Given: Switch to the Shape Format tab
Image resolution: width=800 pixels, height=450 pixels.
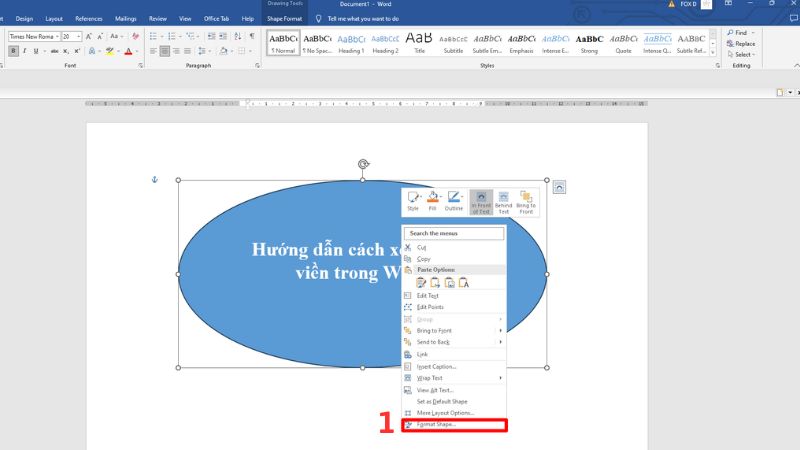Looking at the screenshot, I should pyautogui.click(x=285, y=18).
